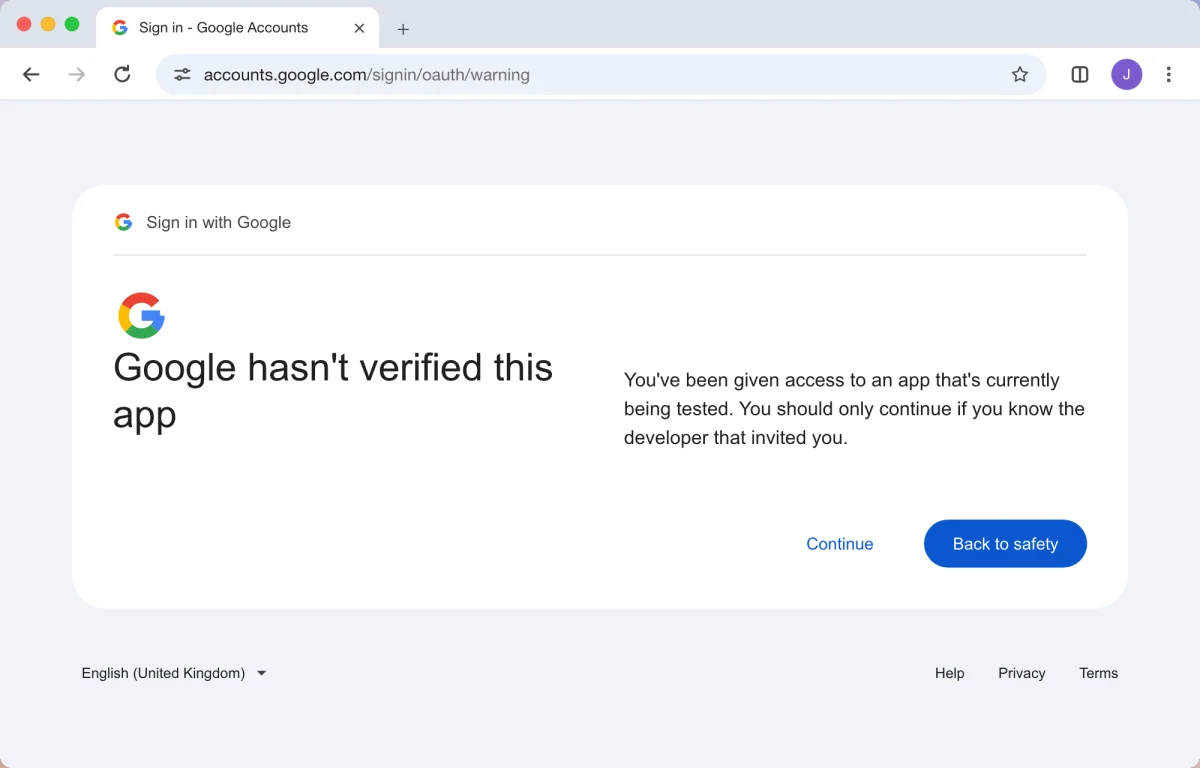
Task: Click the "Google hasn't verified this app" heading
Action: tap(333, 390)
